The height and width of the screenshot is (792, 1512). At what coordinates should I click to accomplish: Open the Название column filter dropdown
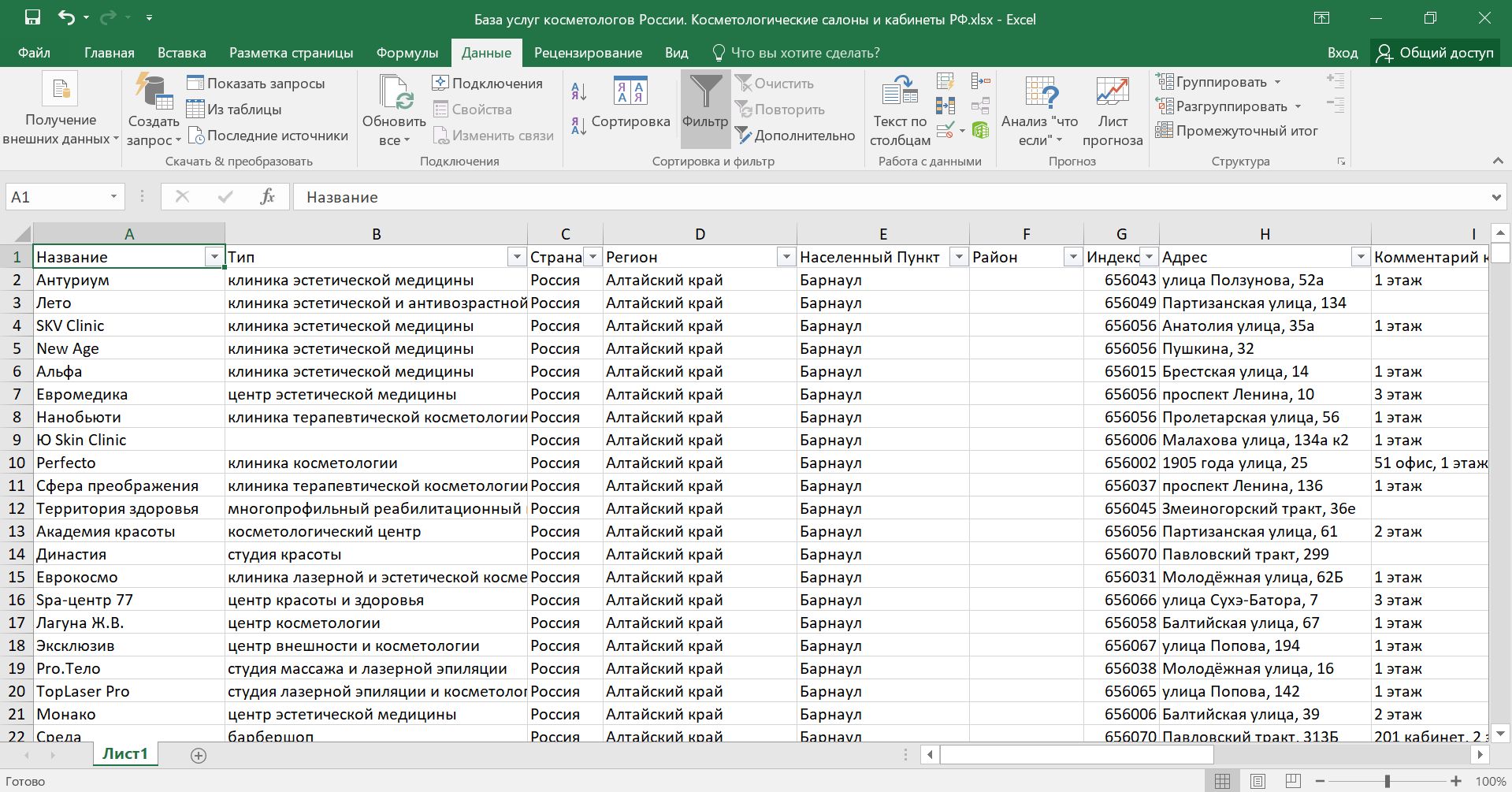tap(214, 257)
